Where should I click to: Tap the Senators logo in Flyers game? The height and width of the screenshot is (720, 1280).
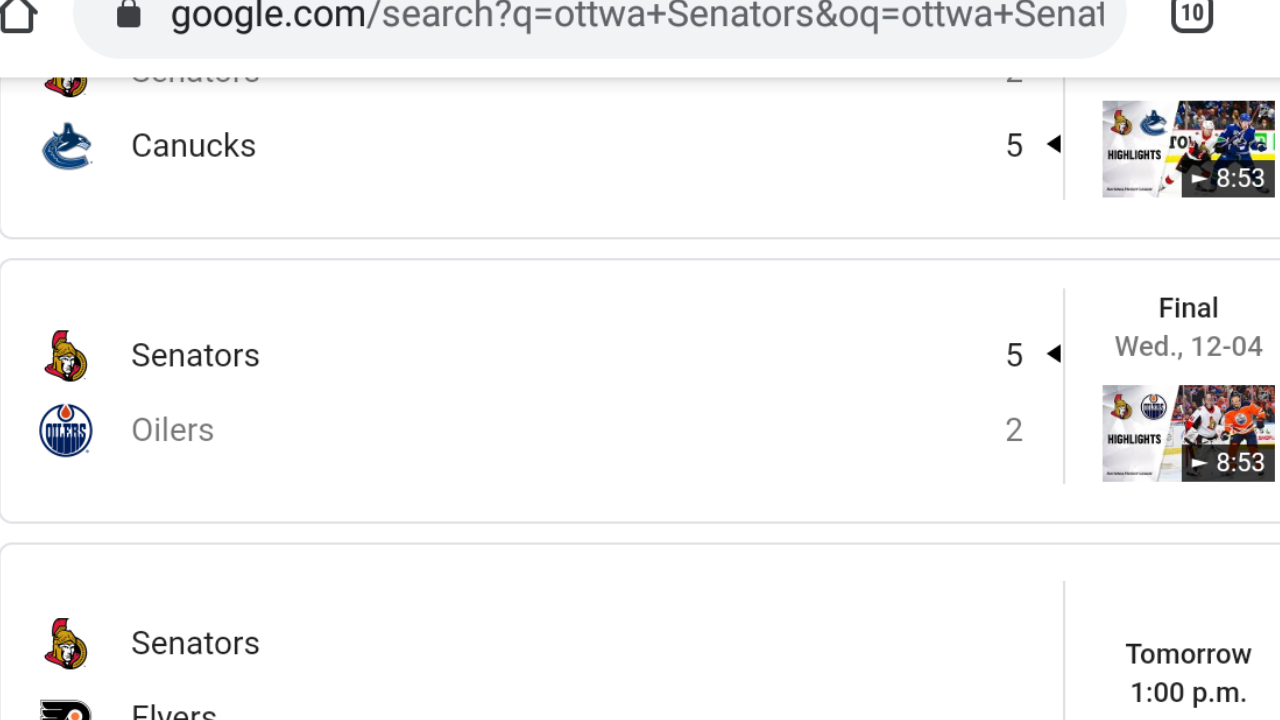pyautogui.click(x=66, y=643)
